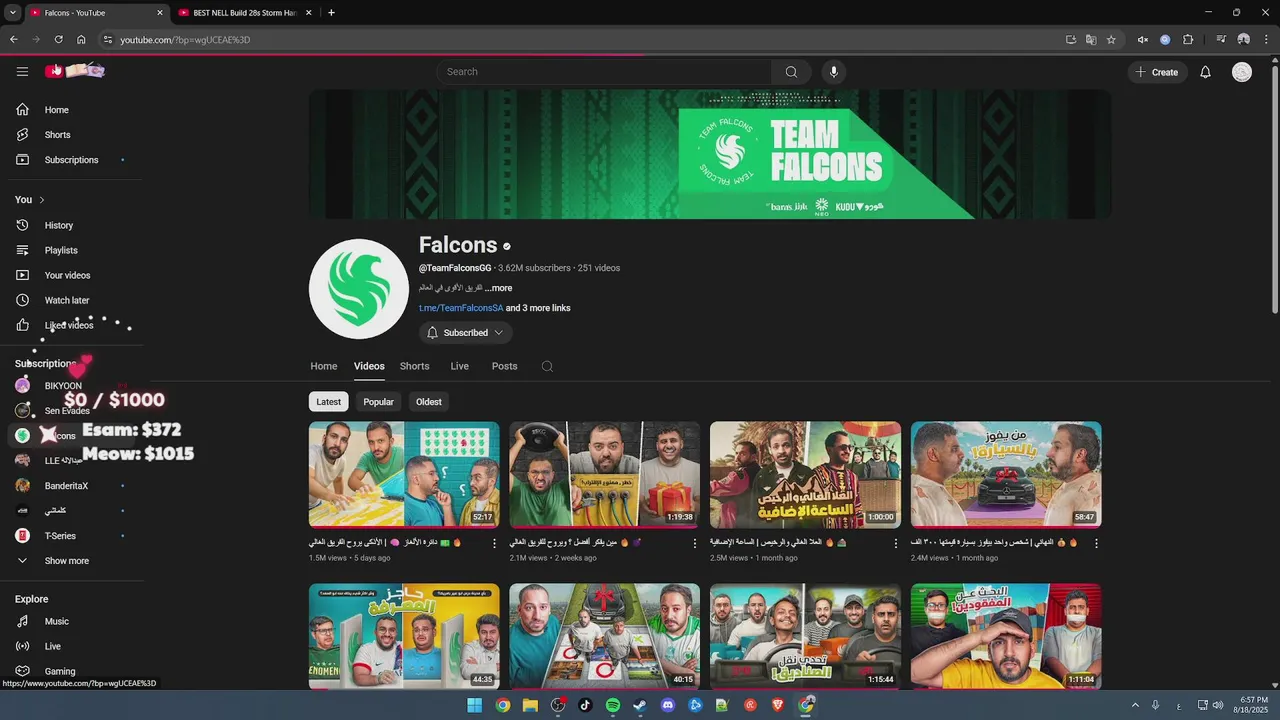Open media controls icon in toolbar
The image size is (1280, 720).
pyautogui.click(x=1221, y=40)
